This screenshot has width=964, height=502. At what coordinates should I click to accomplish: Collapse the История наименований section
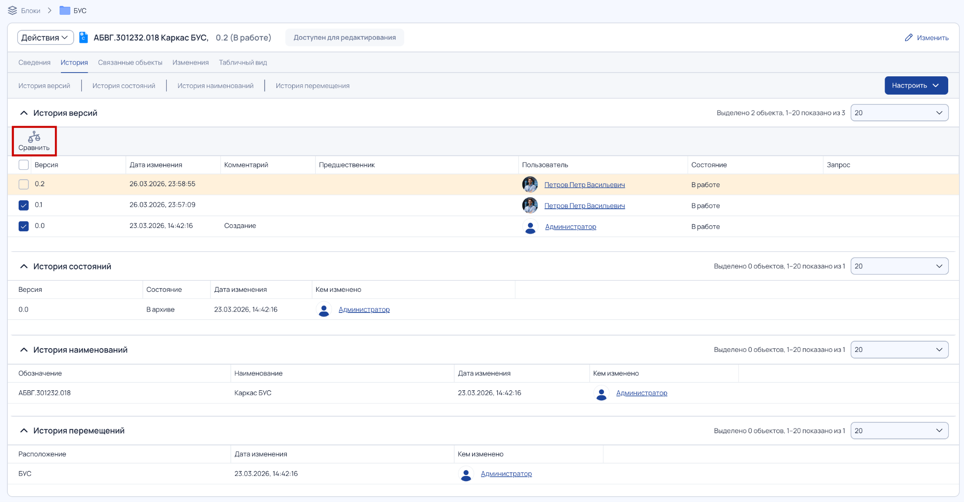tap(24, 350)
